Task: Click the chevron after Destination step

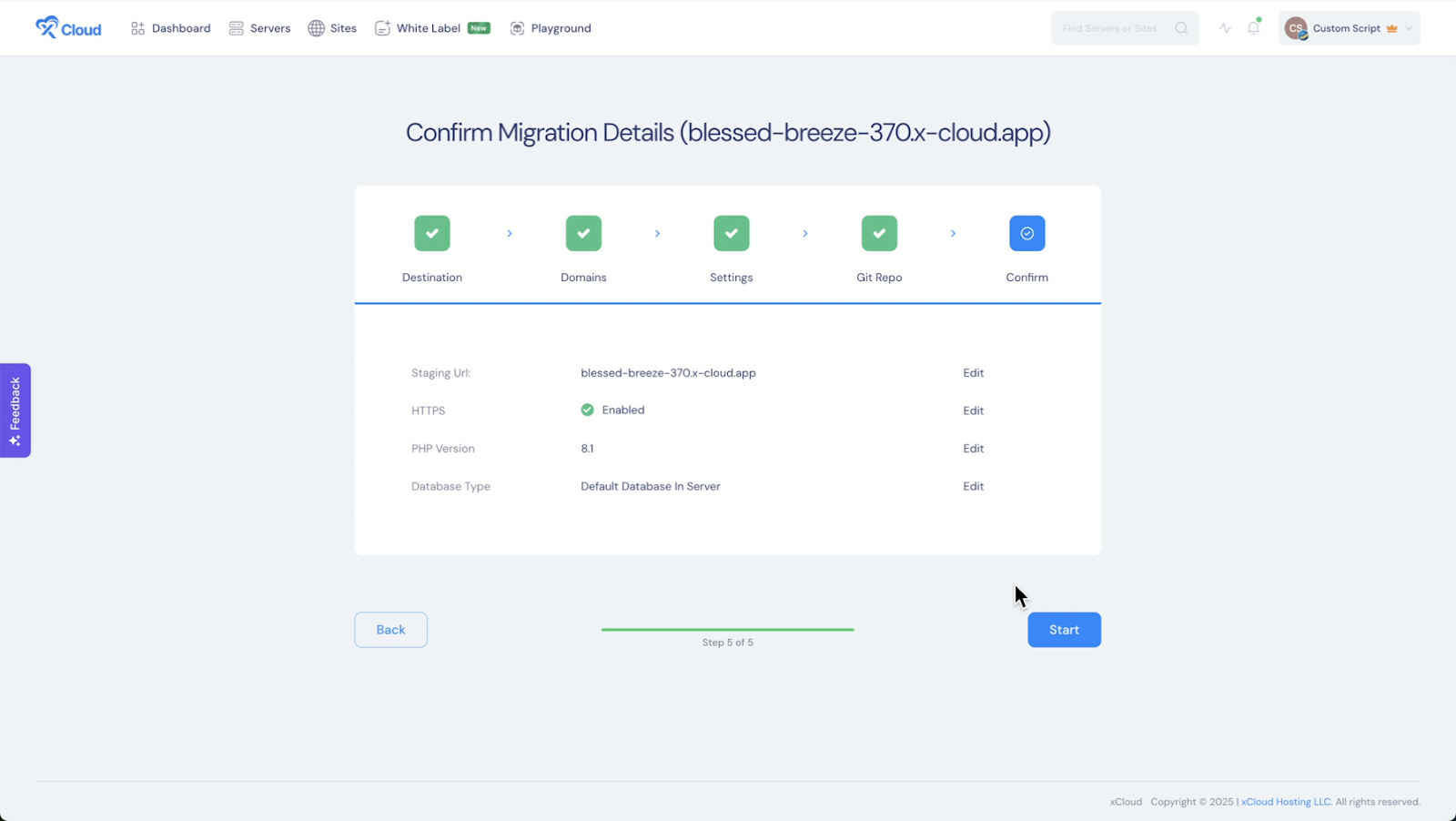Action: 509,233
